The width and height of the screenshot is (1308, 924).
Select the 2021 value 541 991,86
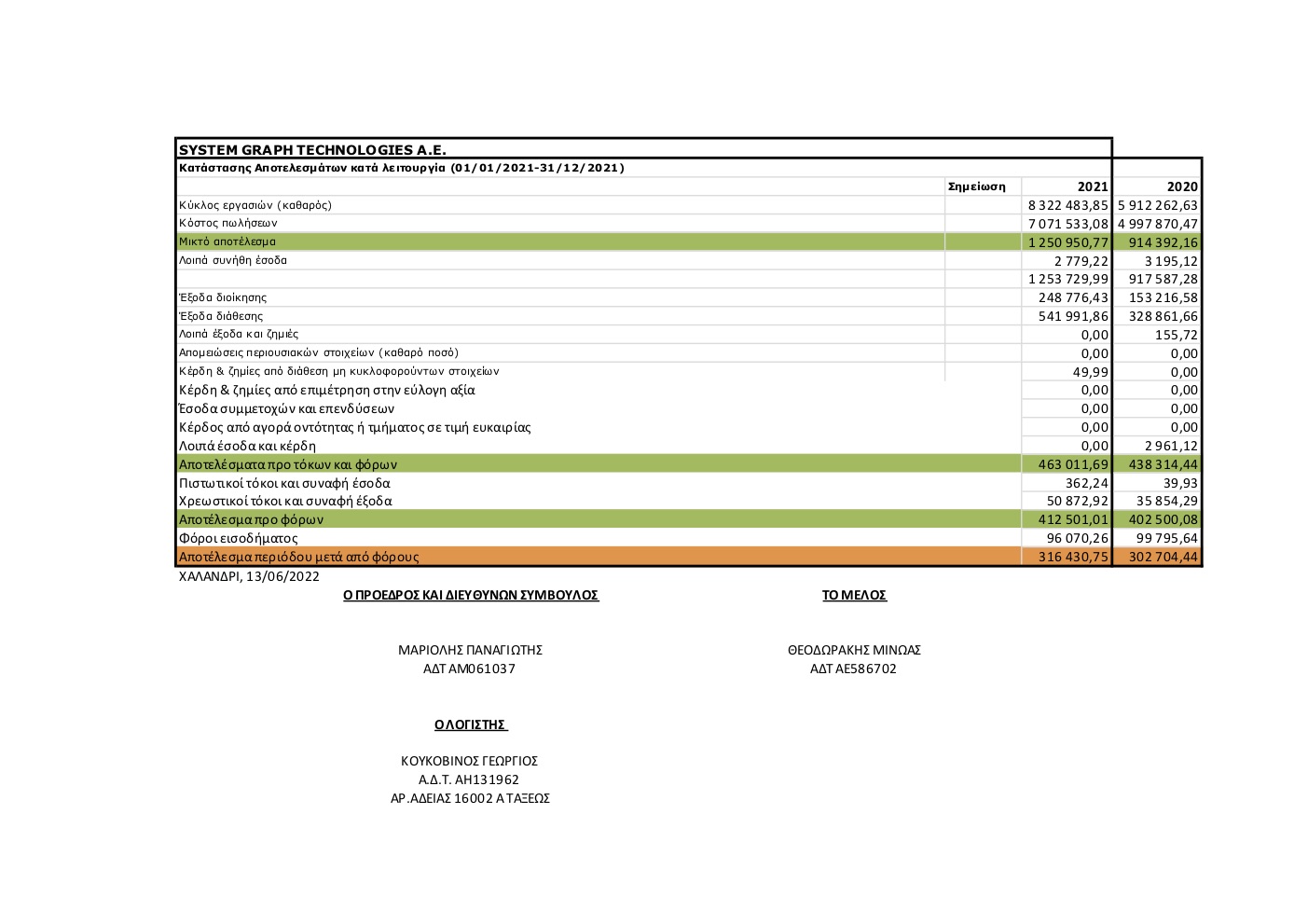click(1073, 316)
